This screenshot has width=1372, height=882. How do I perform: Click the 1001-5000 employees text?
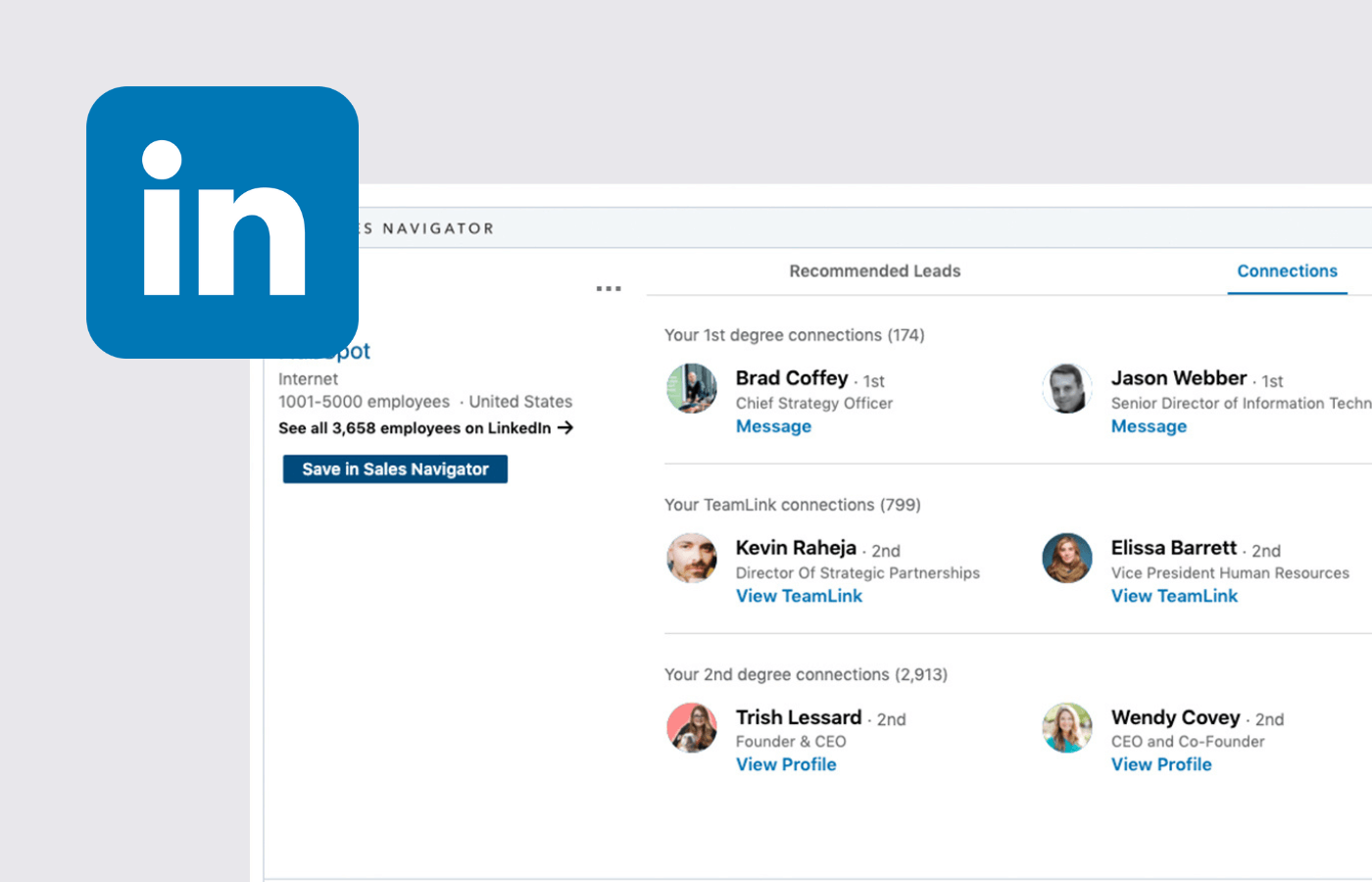click(364, 402)
